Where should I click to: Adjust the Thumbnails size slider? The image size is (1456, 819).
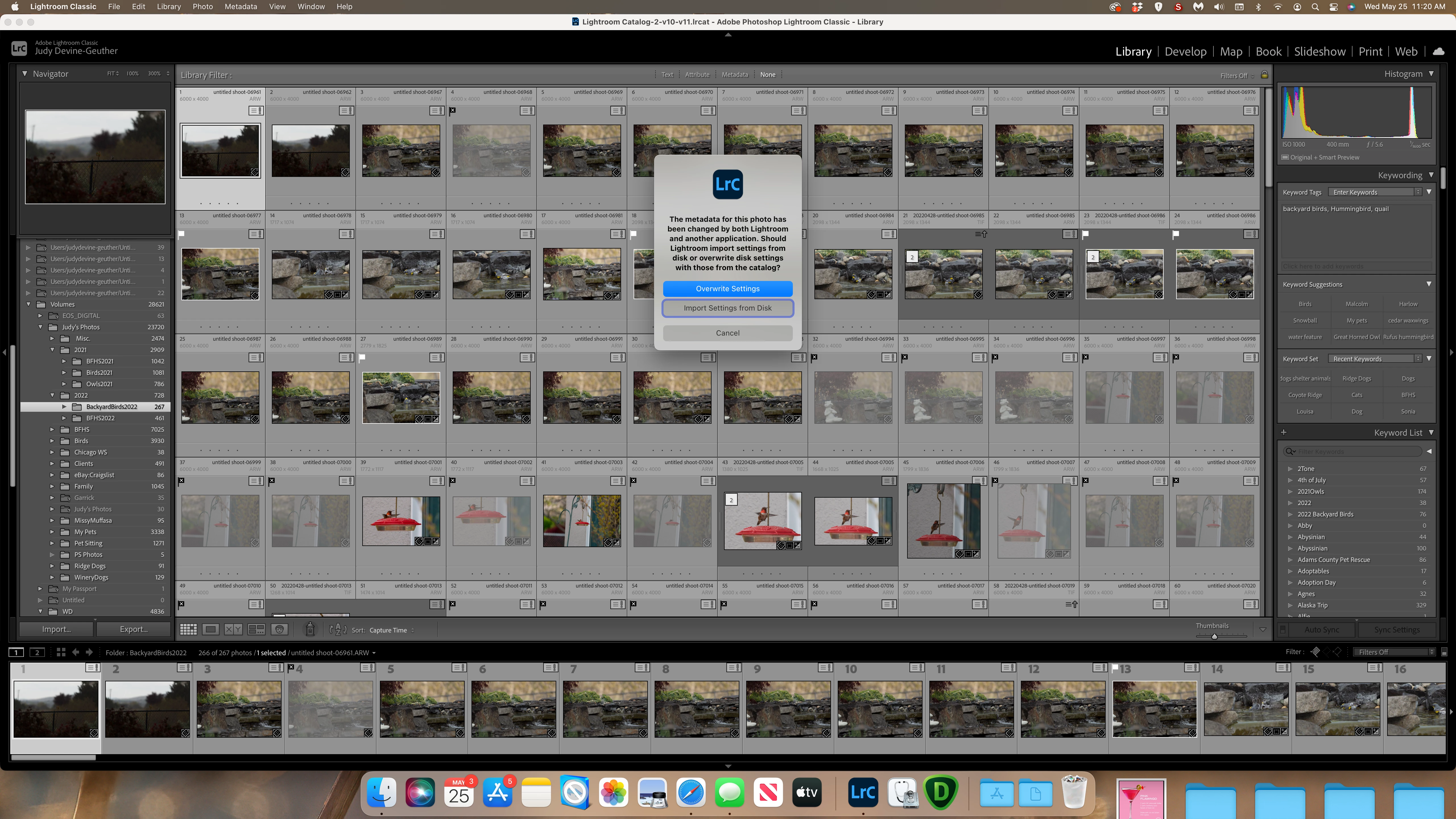pos(1214,636)
